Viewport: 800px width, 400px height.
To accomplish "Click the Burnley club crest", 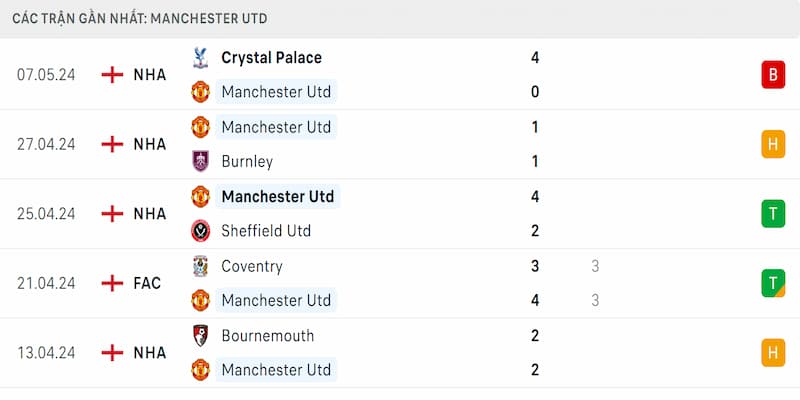I will (200, 161).
